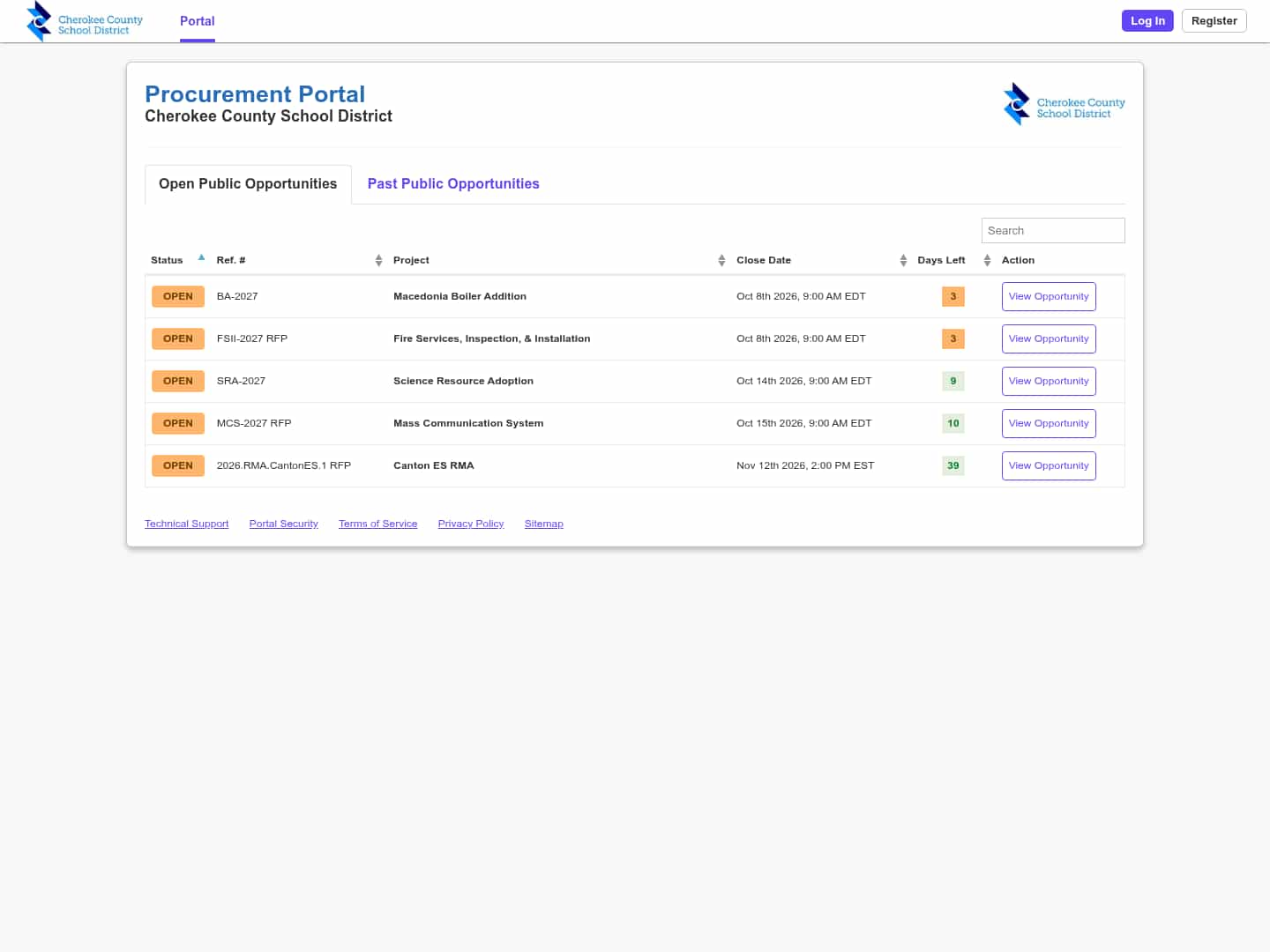
Task: Open the Privacy Policy link
Action: click(x=471, y=524)
